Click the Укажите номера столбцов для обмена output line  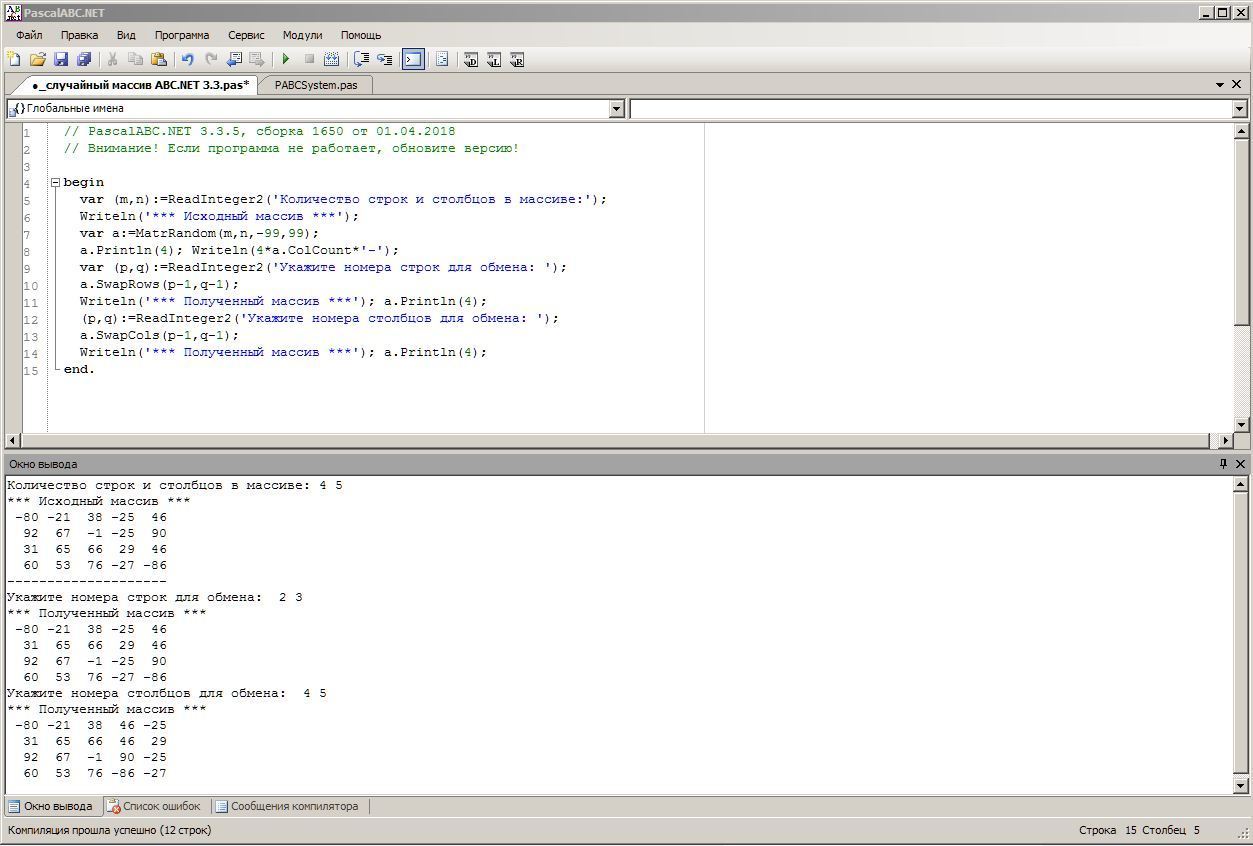coord(167,693)
